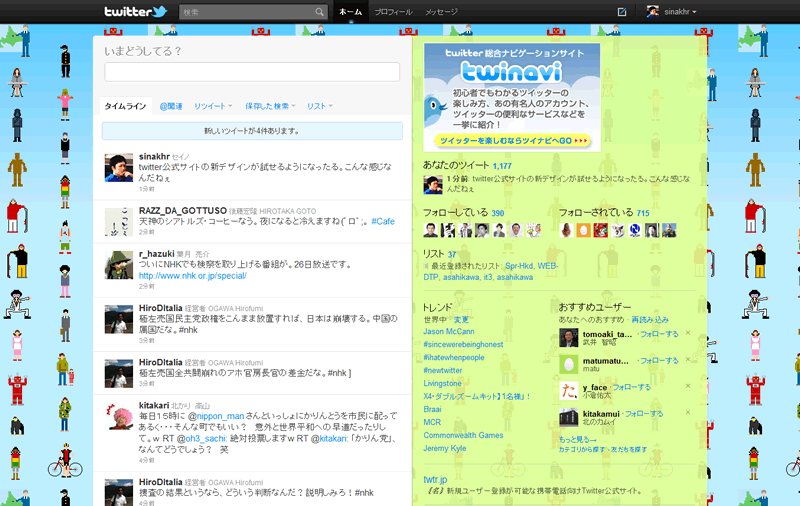Open the lists count 37
The height and width of the screenshot is (506, 800).
click(452, 255)
